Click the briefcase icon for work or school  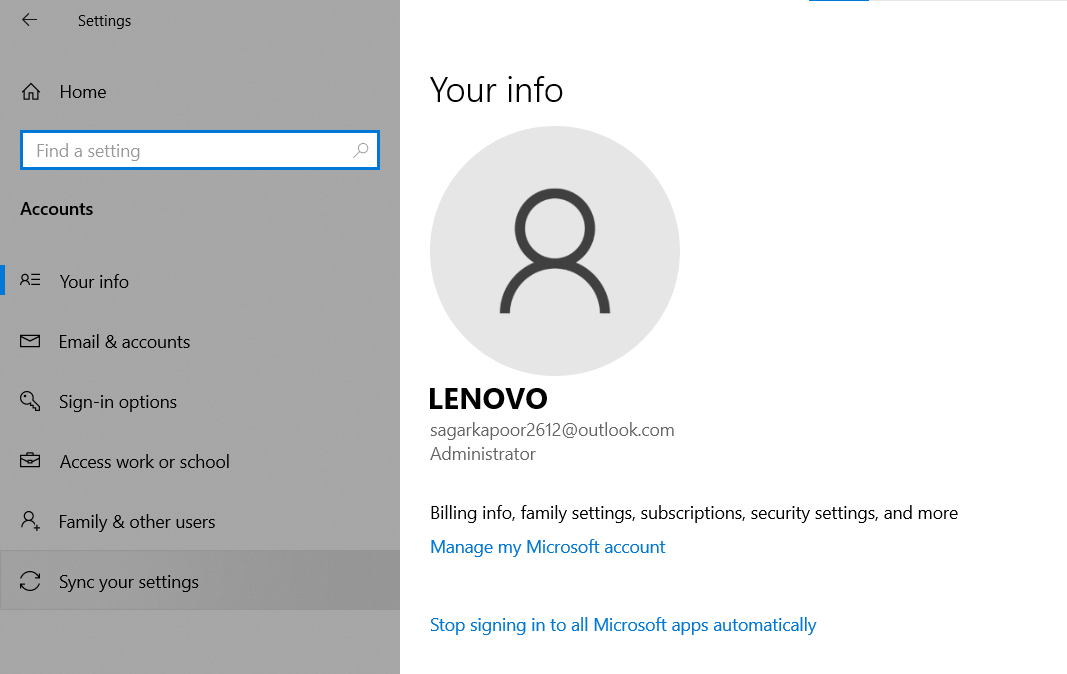(31, 462)
